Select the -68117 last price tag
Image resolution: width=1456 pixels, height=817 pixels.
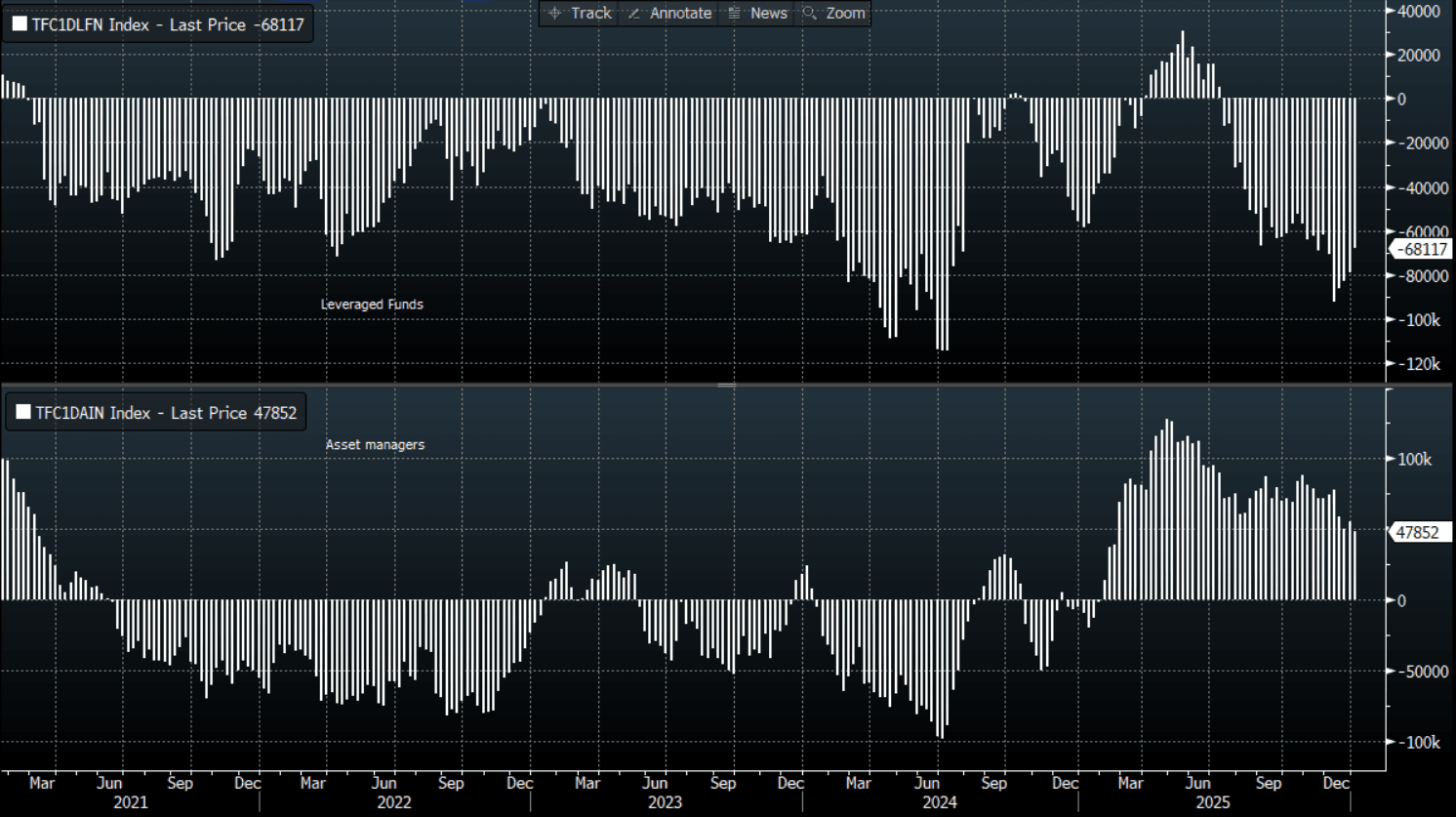tap(1421, 249)
